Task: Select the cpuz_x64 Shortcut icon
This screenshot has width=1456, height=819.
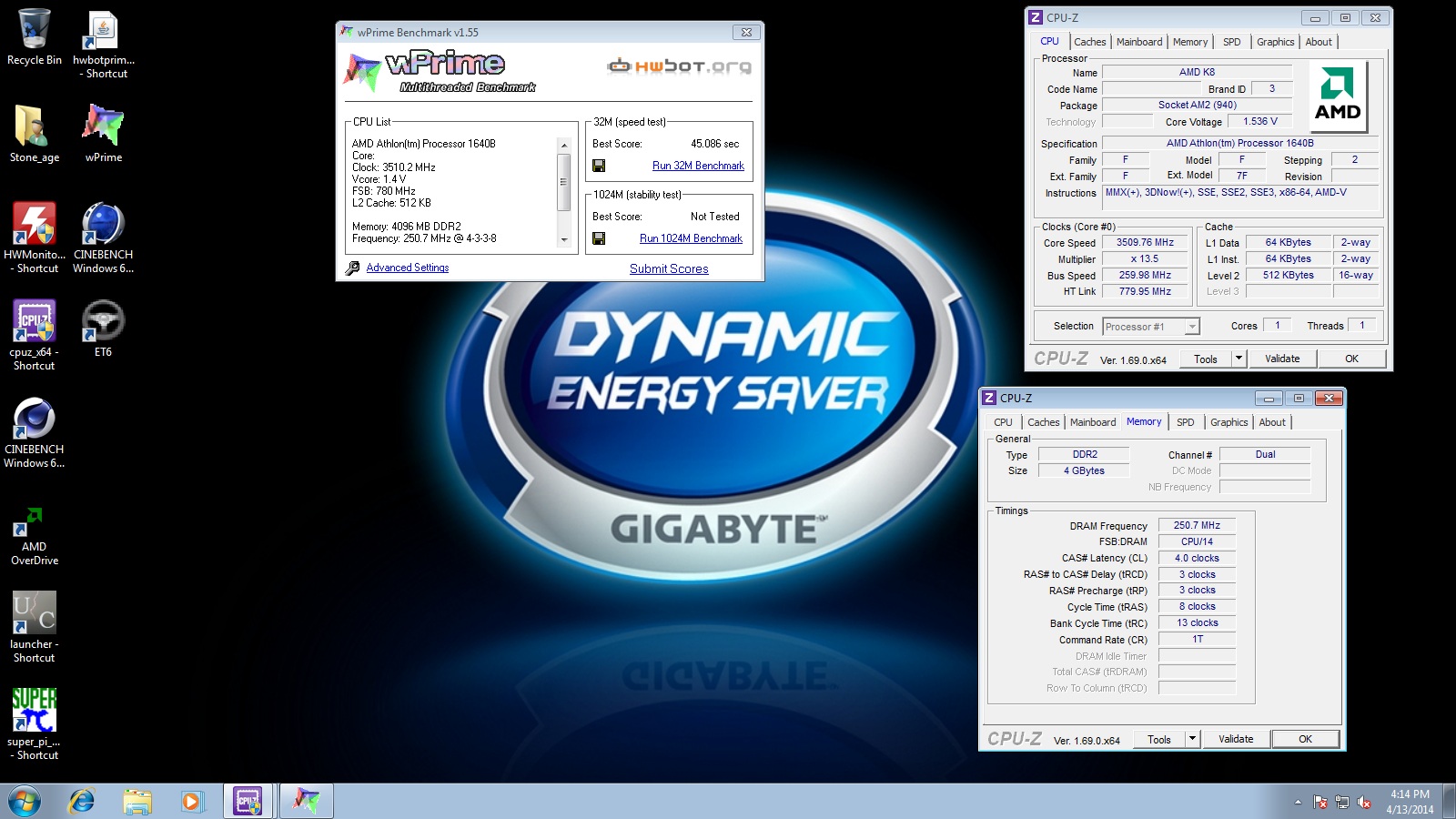Action: tap(35, 335)
